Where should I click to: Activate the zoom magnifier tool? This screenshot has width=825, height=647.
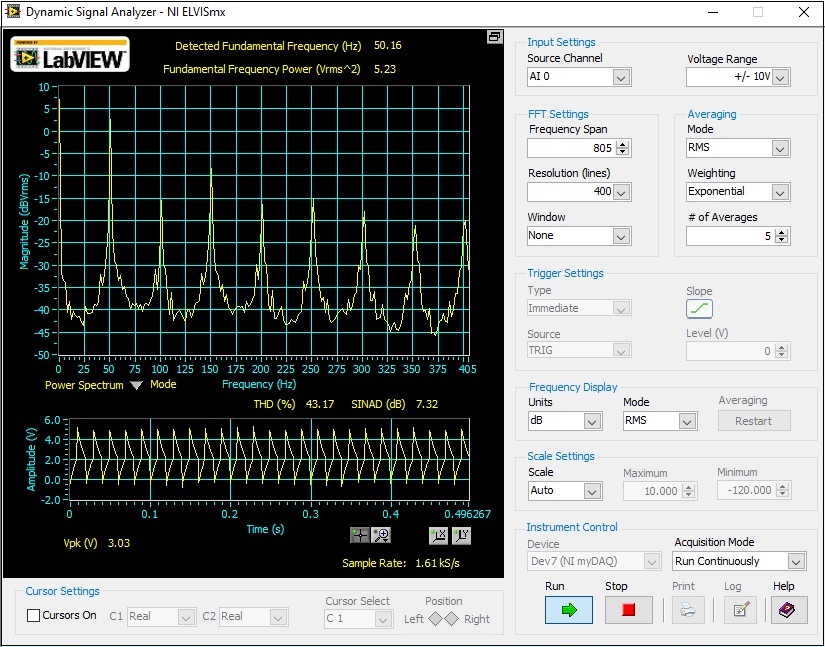tap(380, 535)
